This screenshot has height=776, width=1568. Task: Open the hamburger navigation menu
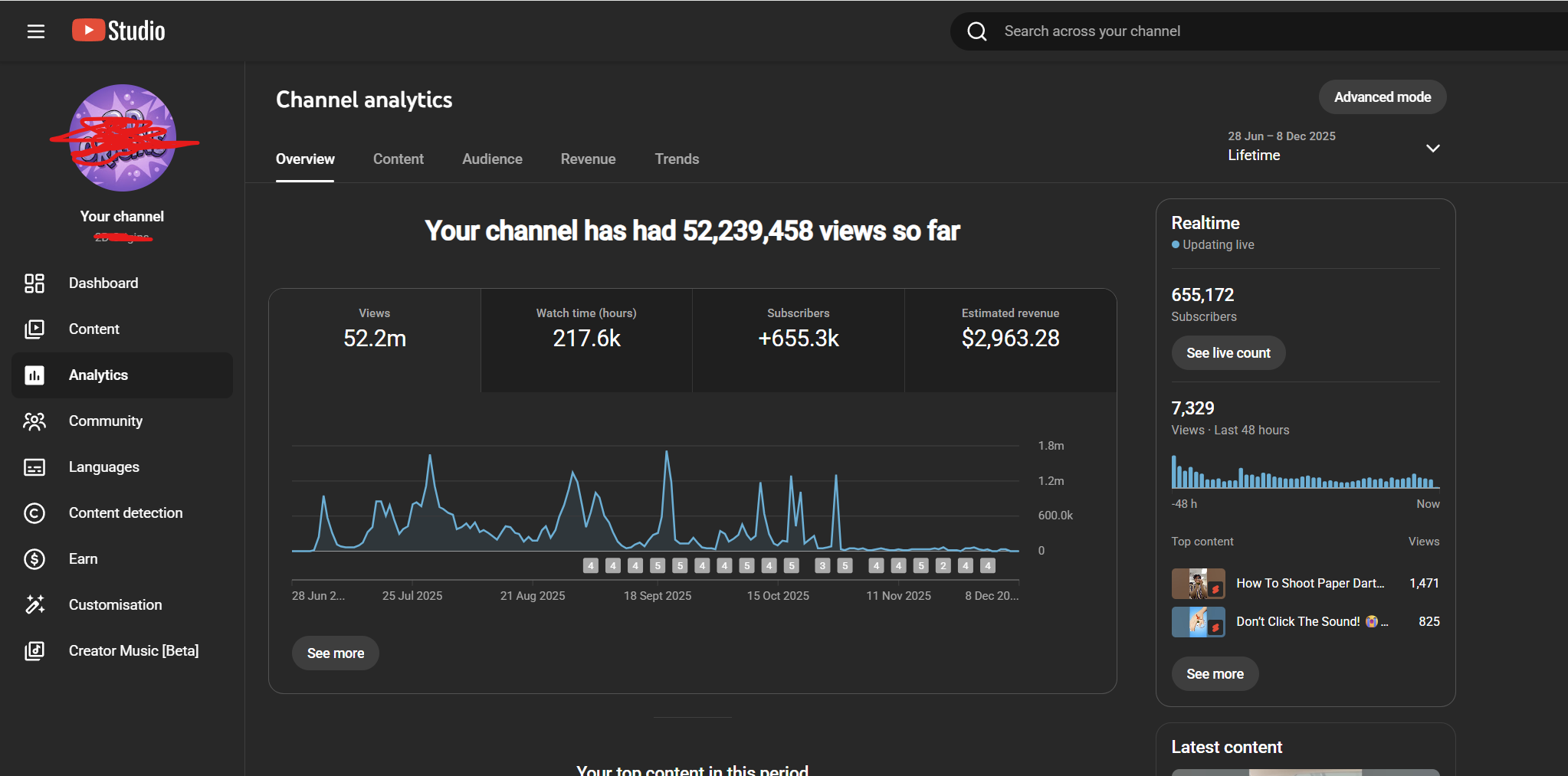(35, 31)
